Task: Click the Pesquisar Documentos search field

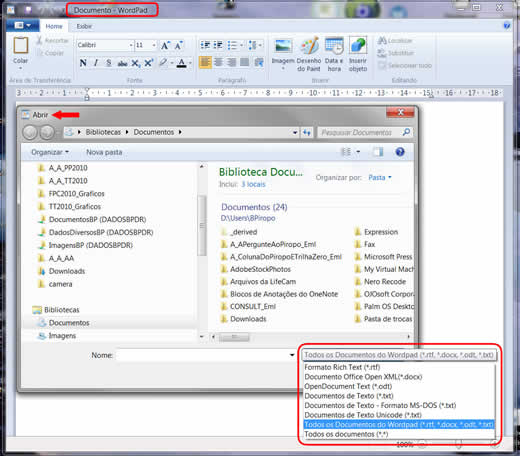Action: tap(360, 132)
